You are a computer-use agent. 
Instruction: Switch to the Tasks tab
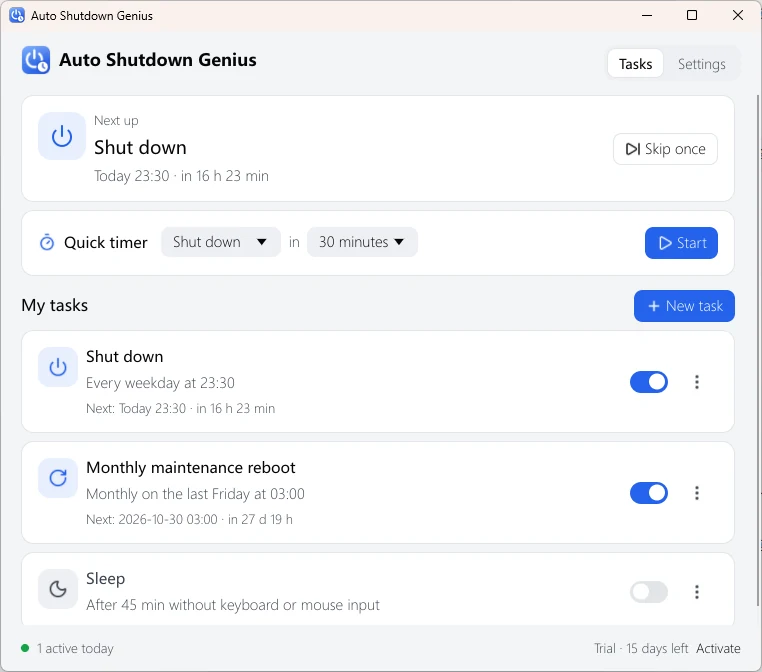(x=635, y=64)
